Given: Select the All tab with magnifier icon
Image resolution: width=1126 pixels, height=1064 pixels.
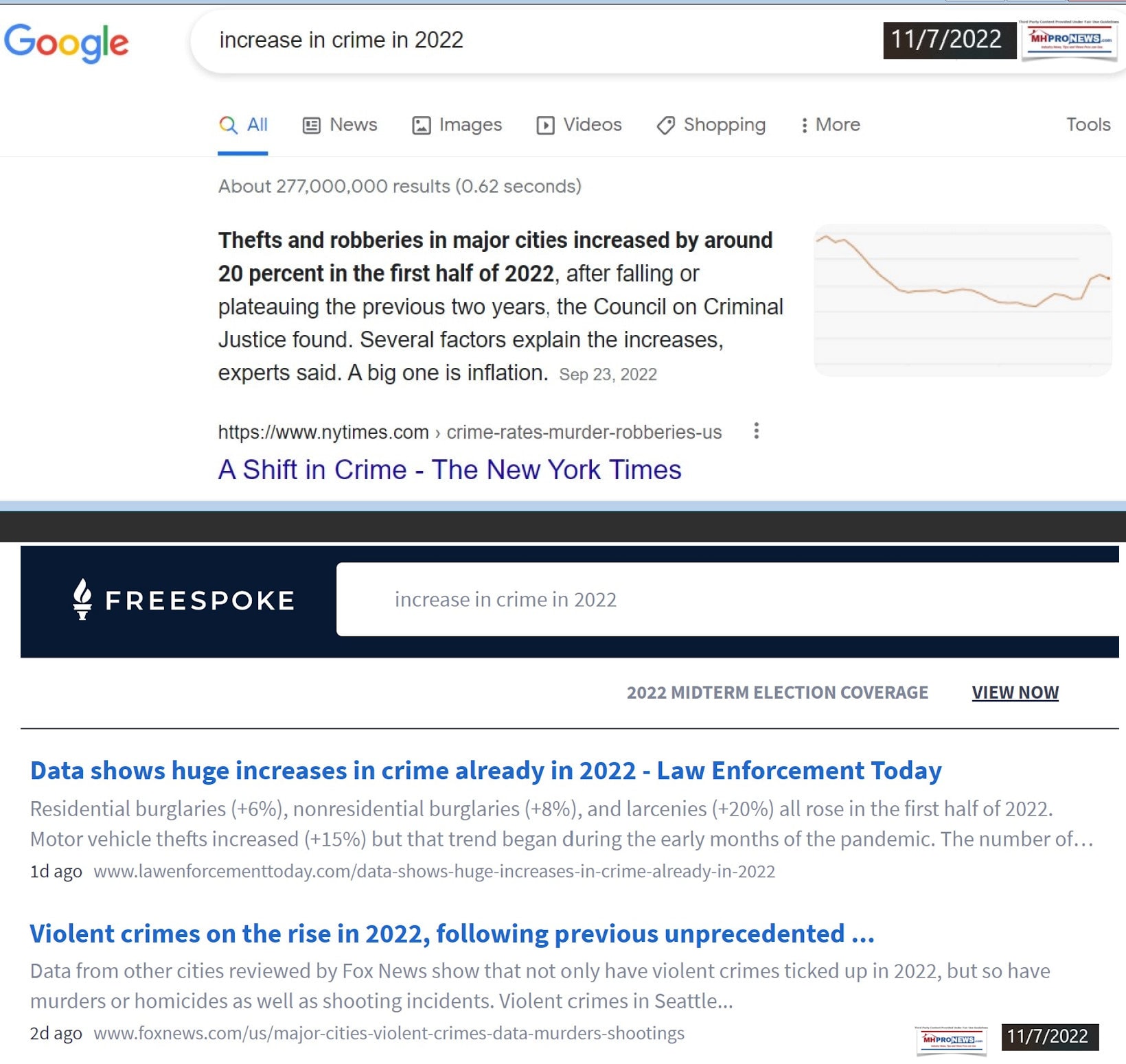Looking at the screenshot, I should tap(243, 125).
